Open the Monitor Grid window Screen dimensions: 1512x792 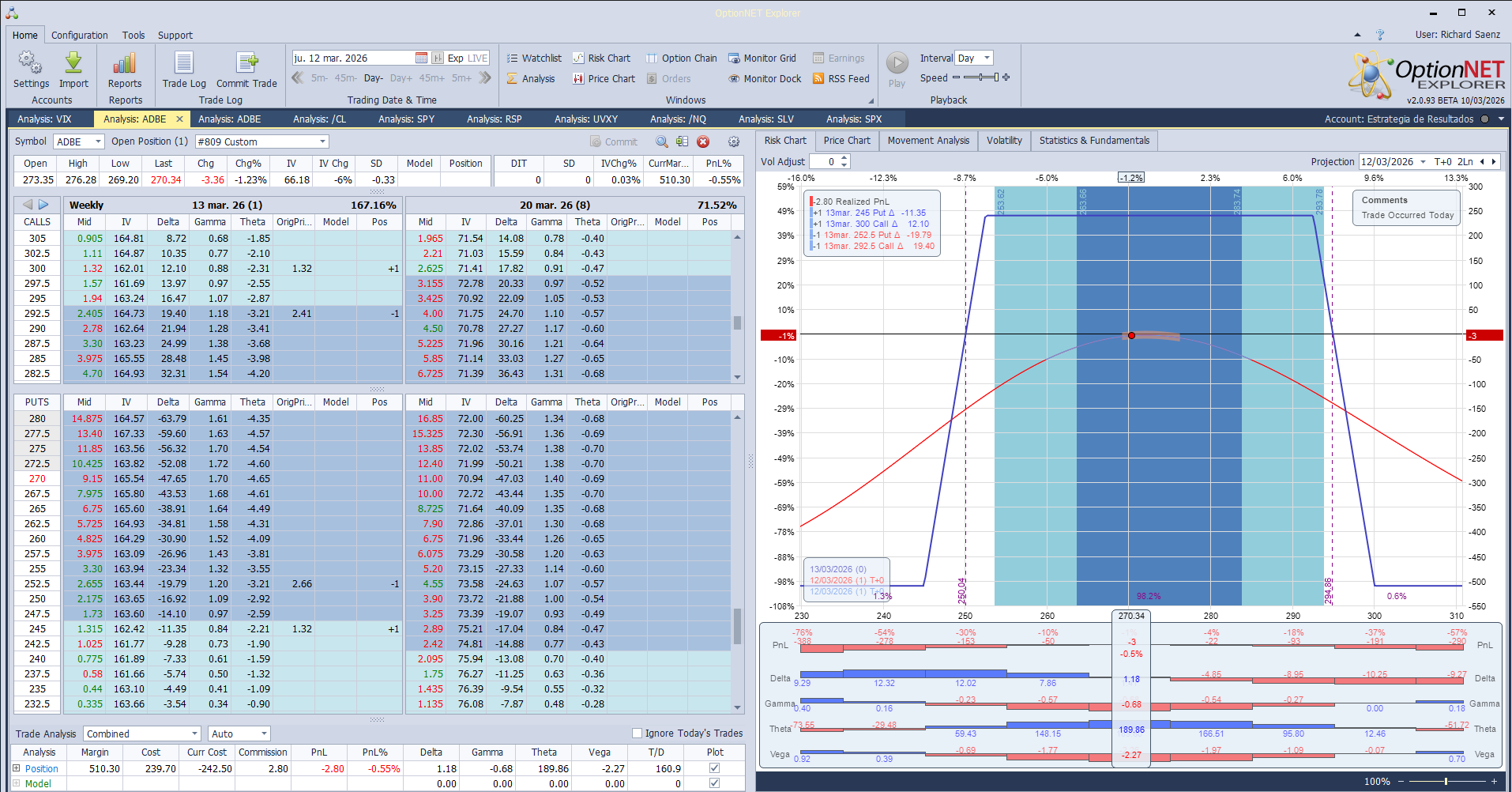[762, 58]
